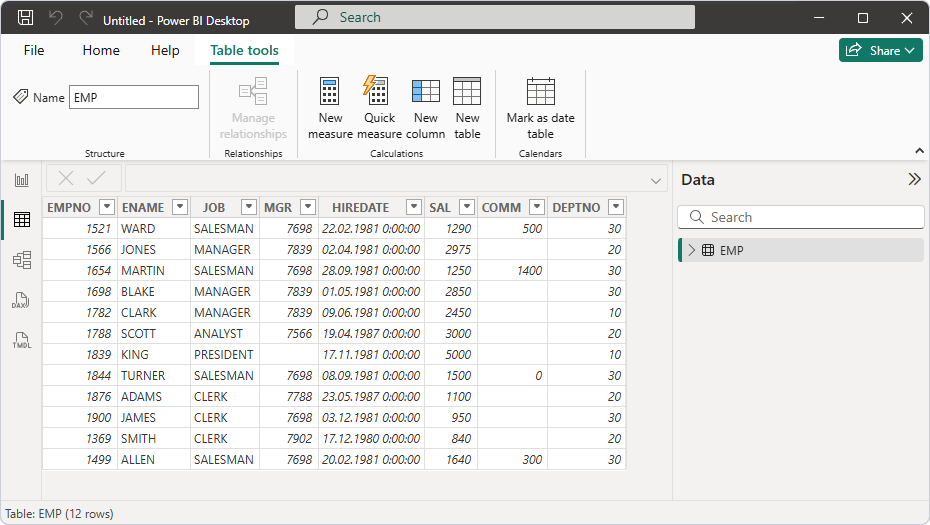Open the Help tab

(x=165, y=50)
